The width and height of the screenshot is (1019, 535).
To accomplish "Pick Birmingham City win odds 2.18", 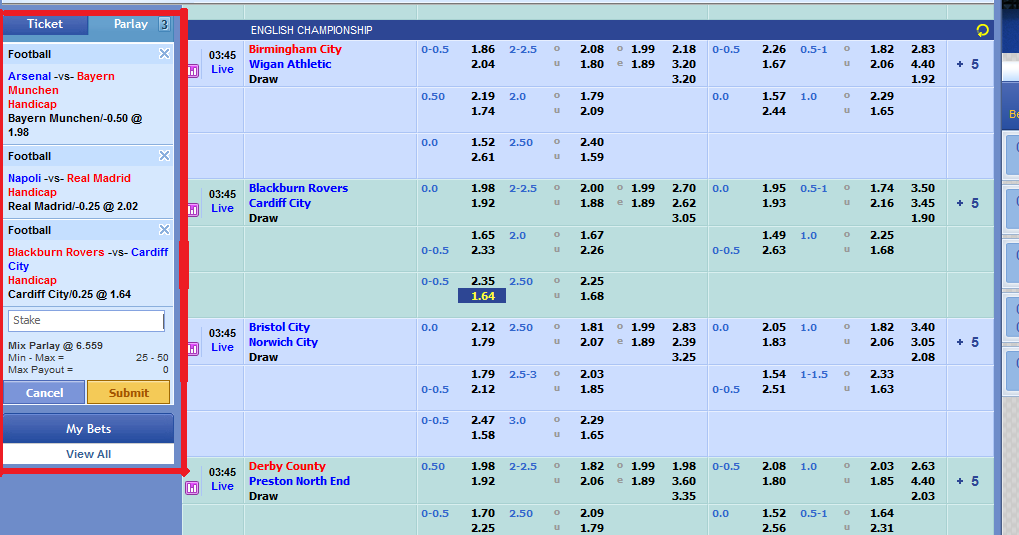I will coord(684,49).
